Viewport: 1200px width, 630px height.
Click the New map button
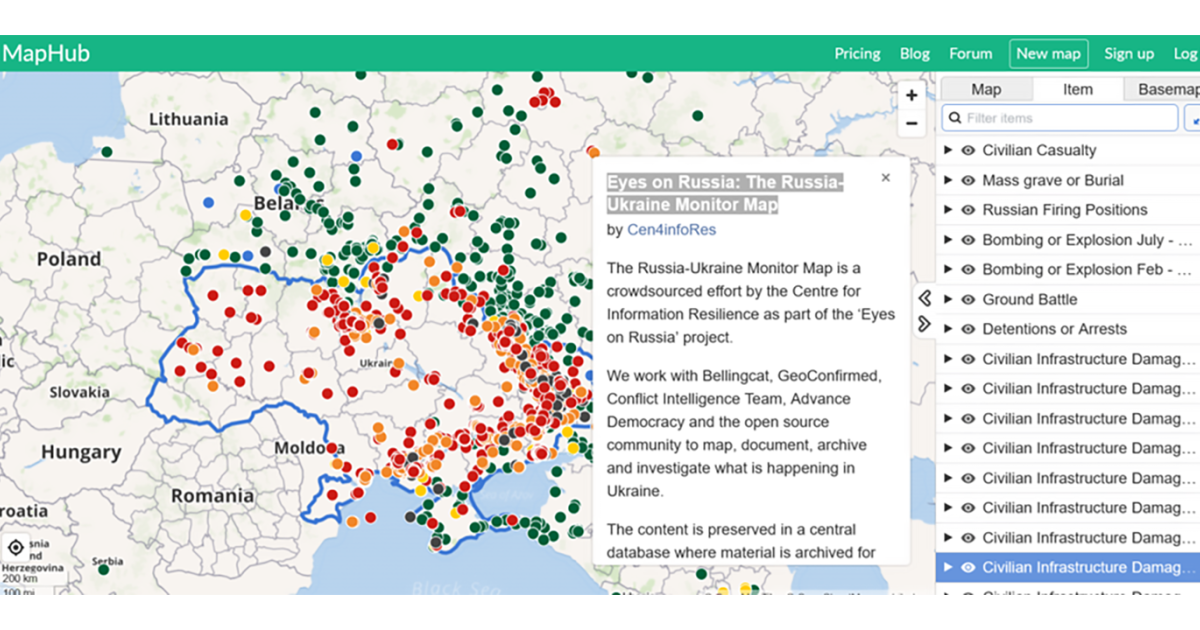point(1049,54)
